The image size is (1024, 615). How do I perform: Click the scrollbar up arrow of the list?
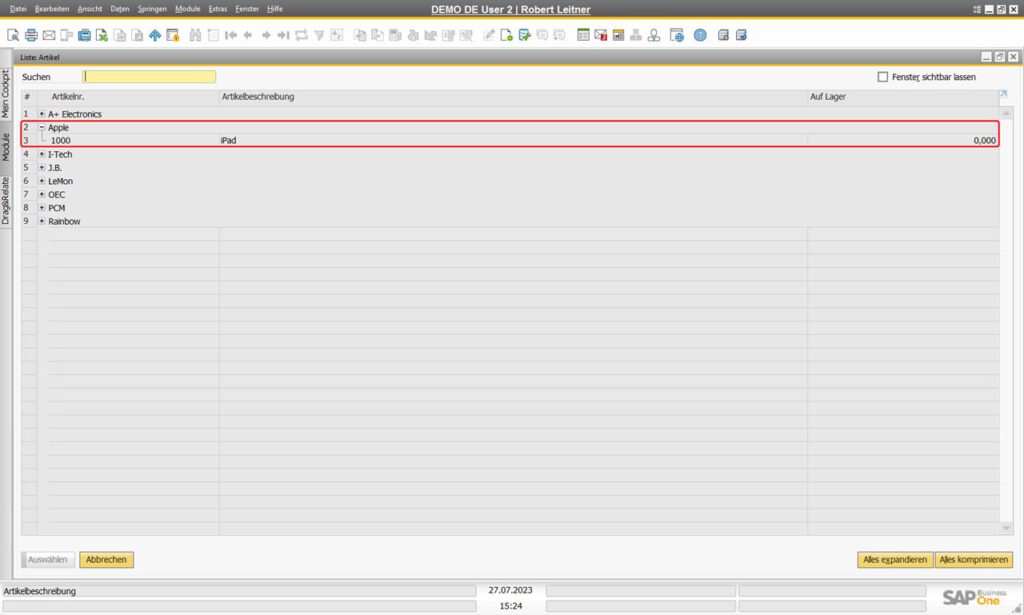pyautogui.click(x=1006, y=114)
